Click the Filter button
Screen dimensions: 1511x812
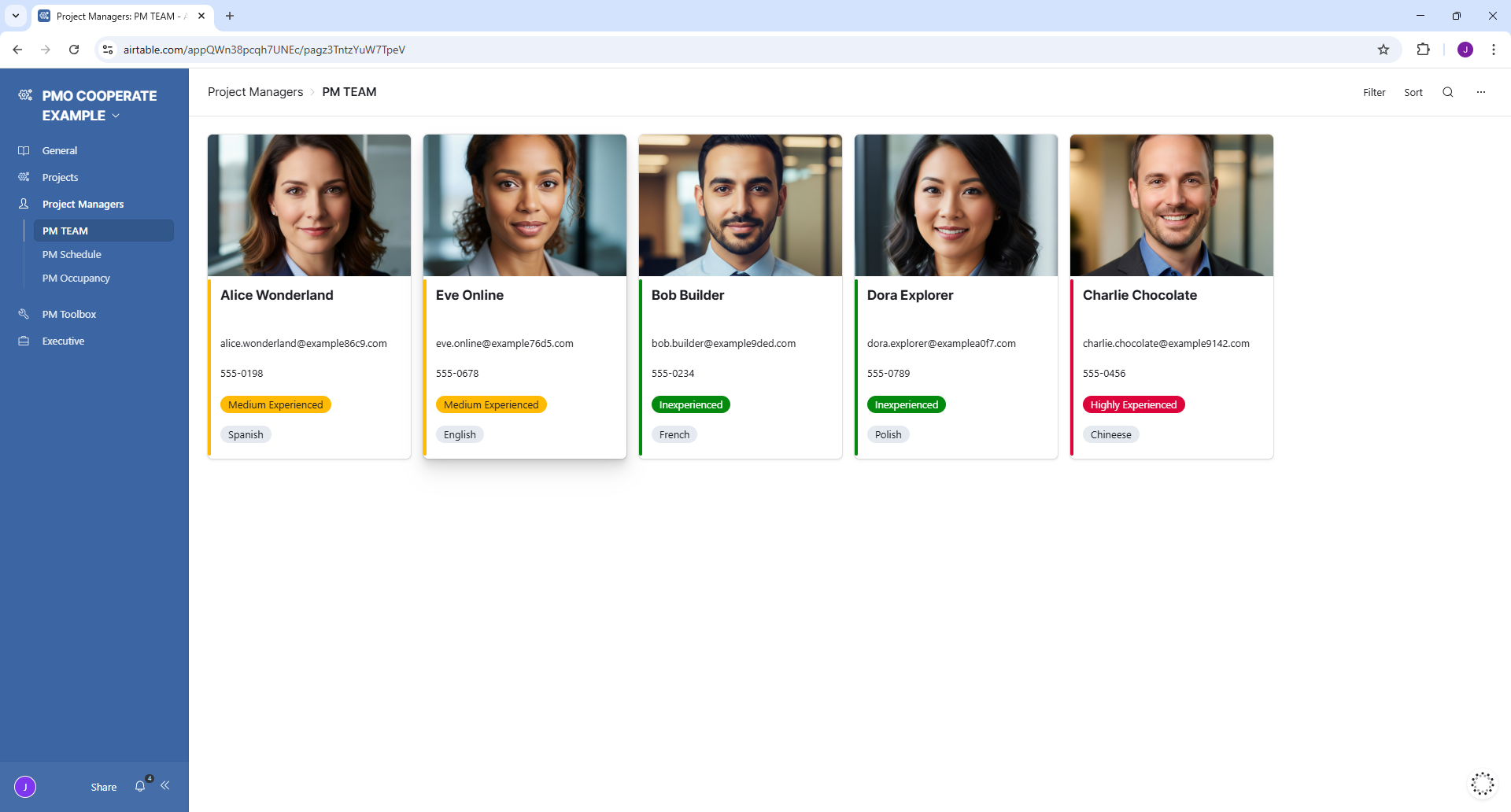point(1374,92)
